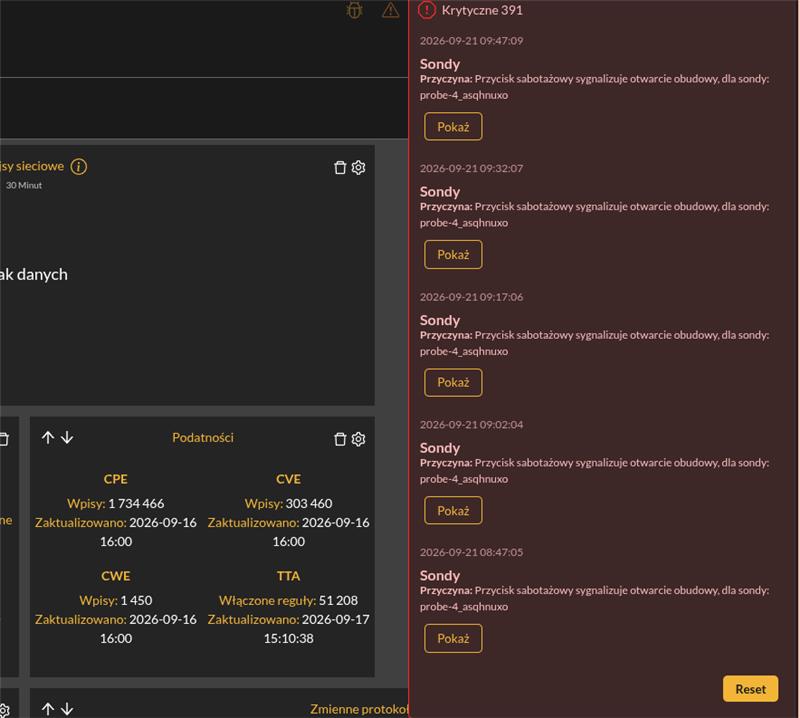Show details of the 09:17:06 alert
Viewport: 800px width, 718px height.
453,383
